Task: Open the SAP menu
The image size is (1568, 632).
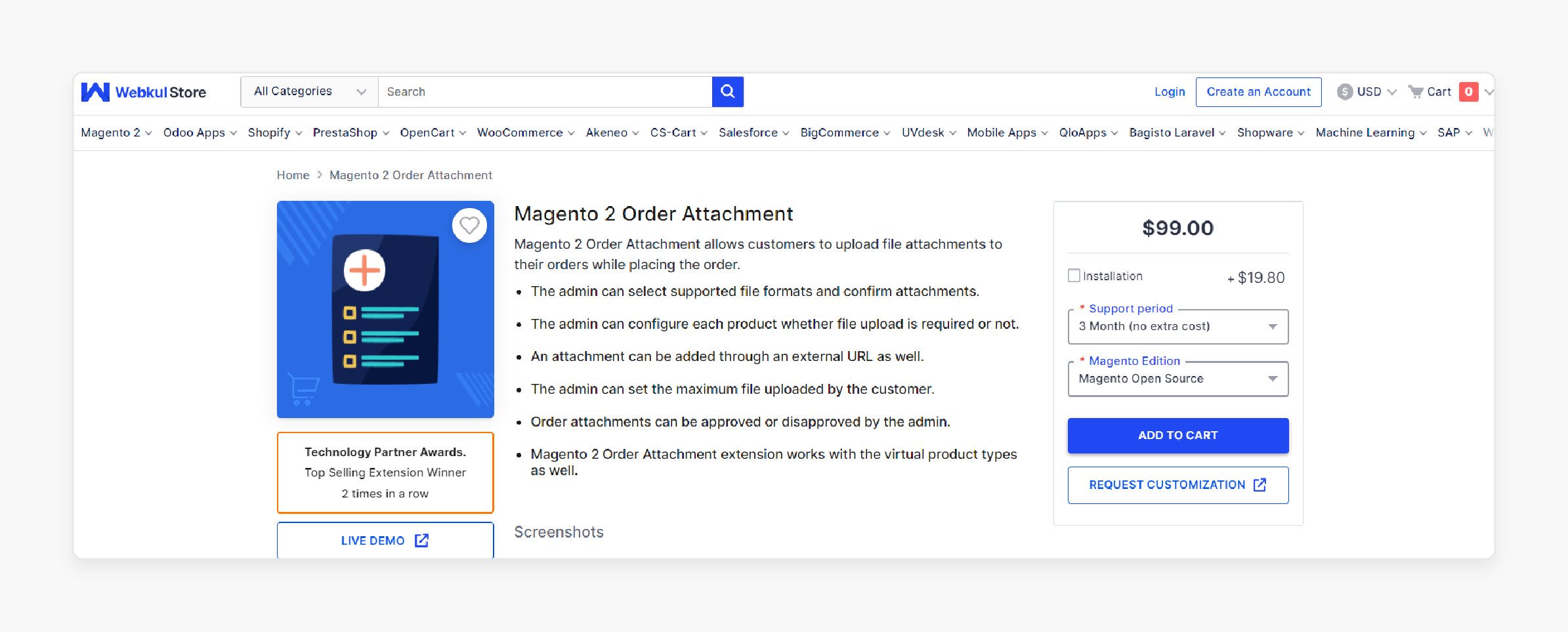Action: click(1454, 133)
